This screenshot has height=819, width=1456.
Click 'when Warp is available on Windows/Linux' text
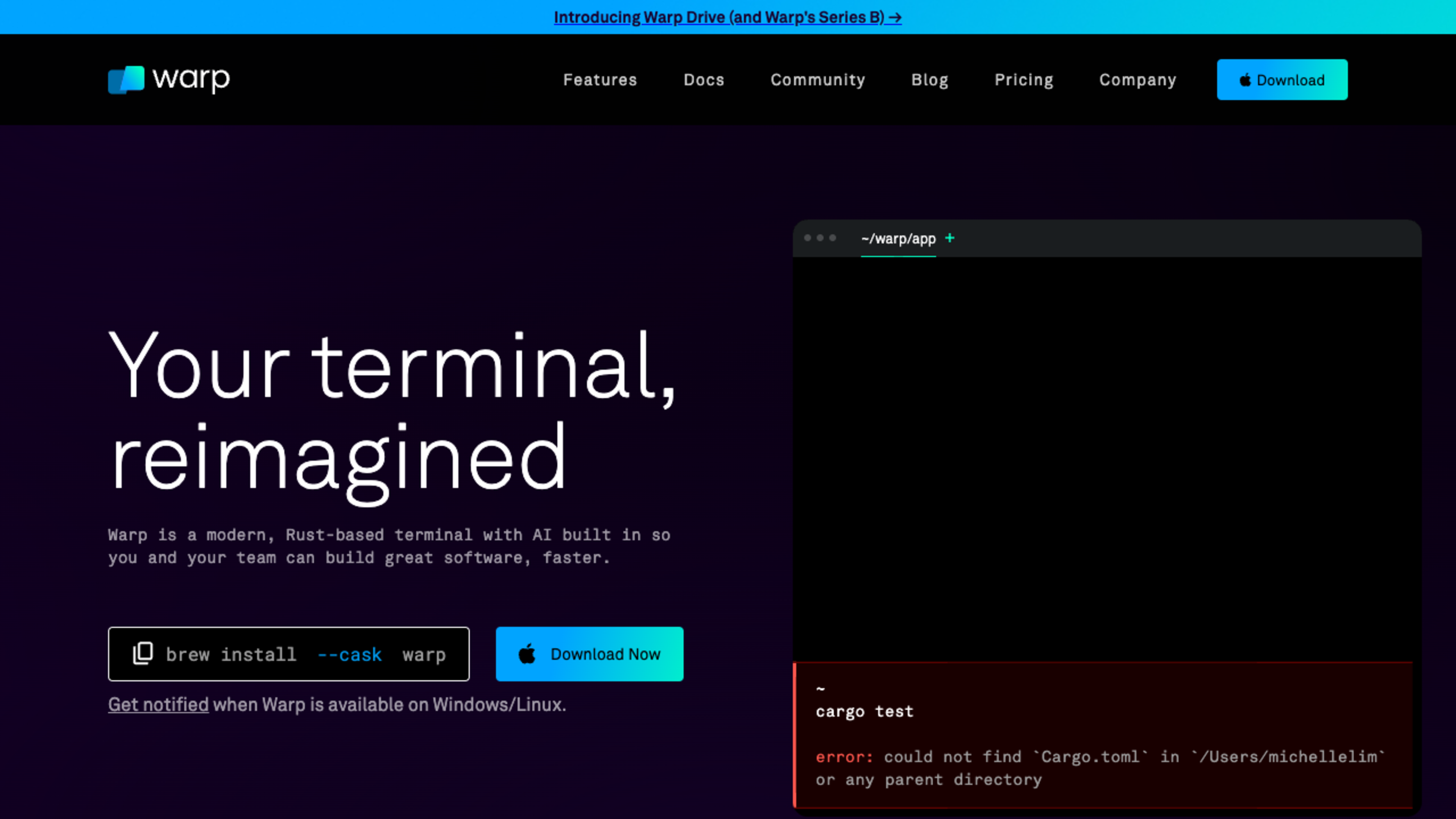[389, 704]
